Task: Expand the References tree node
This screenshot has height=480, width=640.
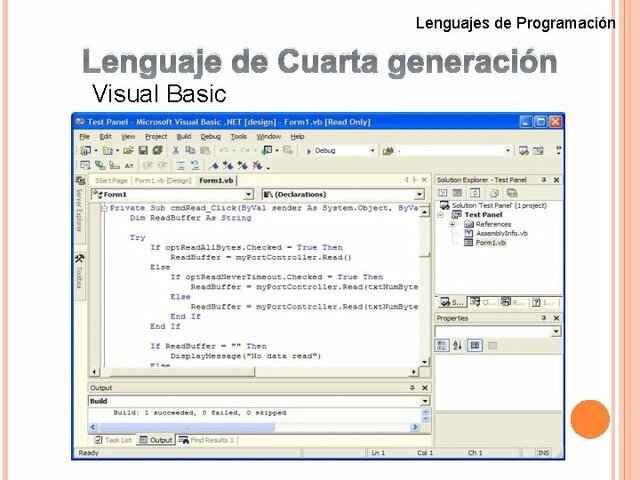Action: coord(452,224)
